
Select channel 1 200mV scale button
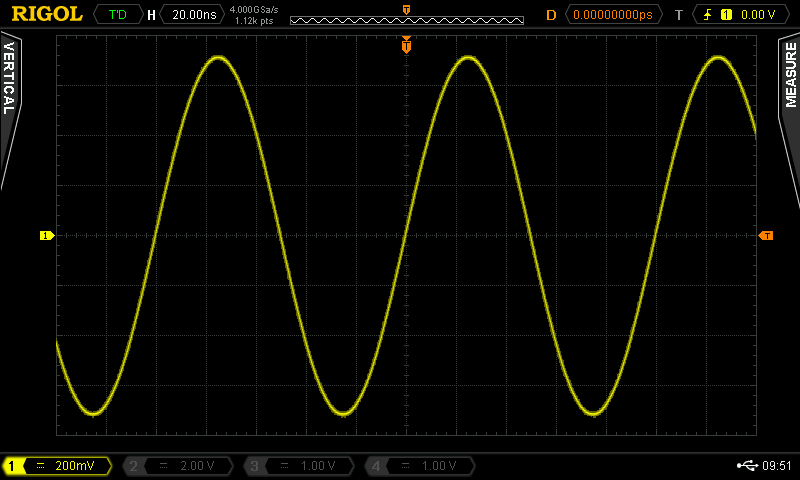(57, 466)
